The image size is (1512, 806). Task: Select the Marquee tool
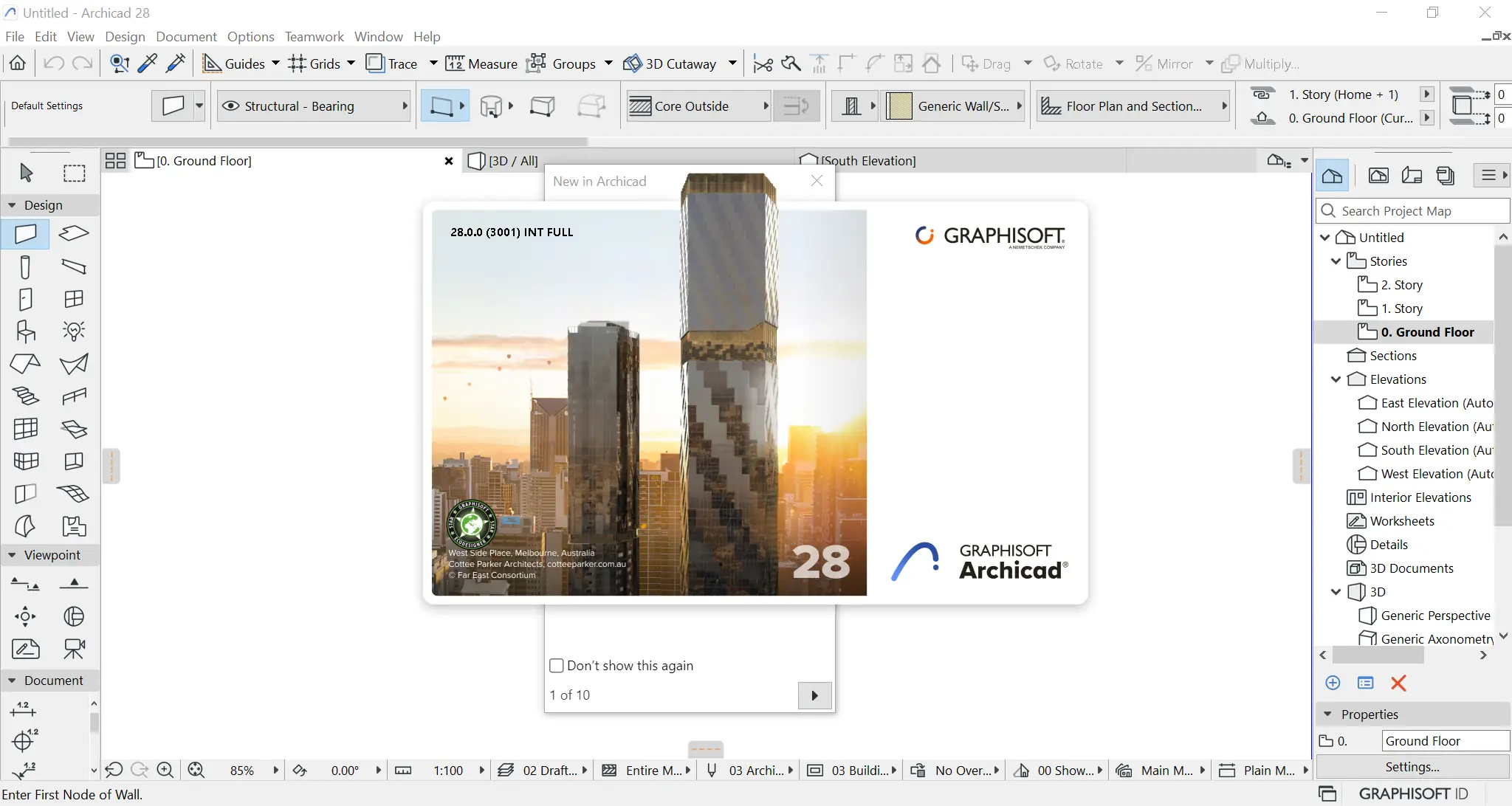[74, 173]
